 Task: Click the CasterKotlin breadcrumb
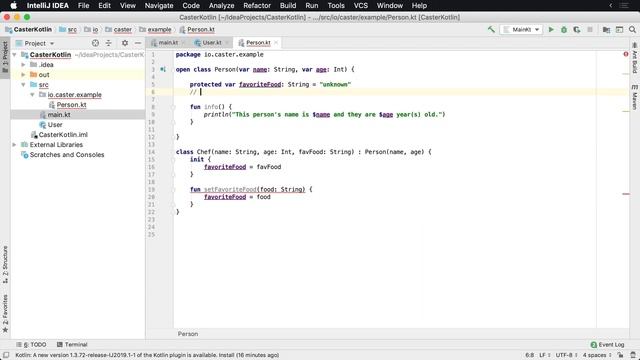coord(29,29)
